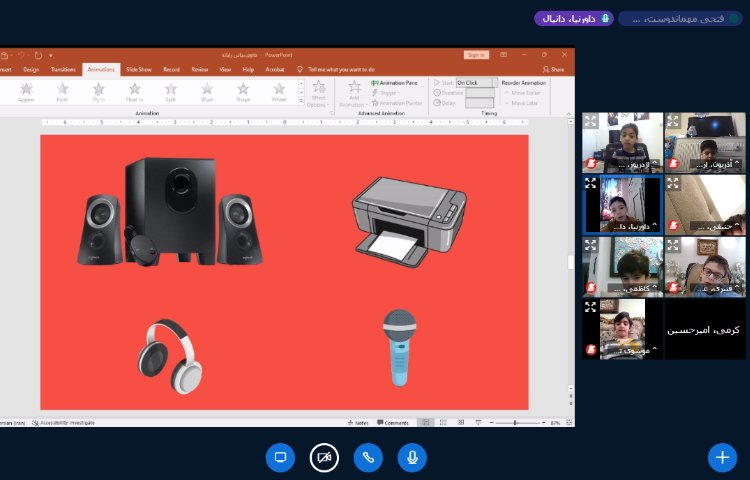Toggle the Notes pane in the status bar
The width and height of the screenshot is (750, 480).
[358, 423]
